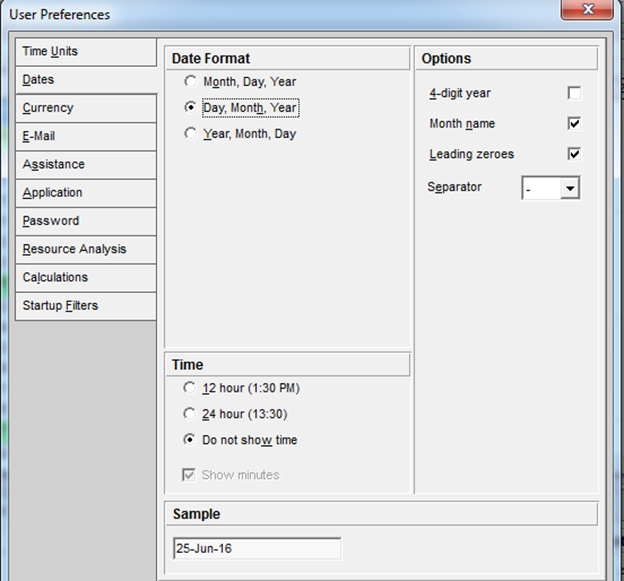Toggle the Month name checkbox
Viewport: 624px width, 581px height.
tap(574, 123)
